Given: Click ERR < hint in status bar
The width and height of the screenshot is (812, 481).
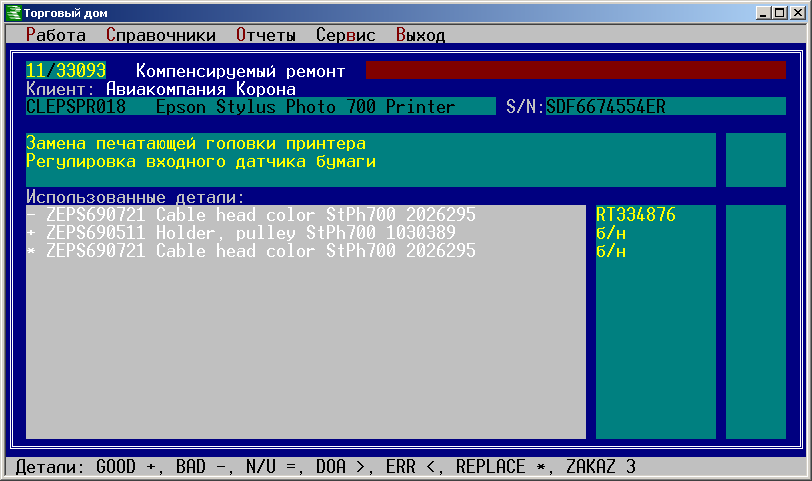Looking at the screenshot, I should (x=411, y=467).
